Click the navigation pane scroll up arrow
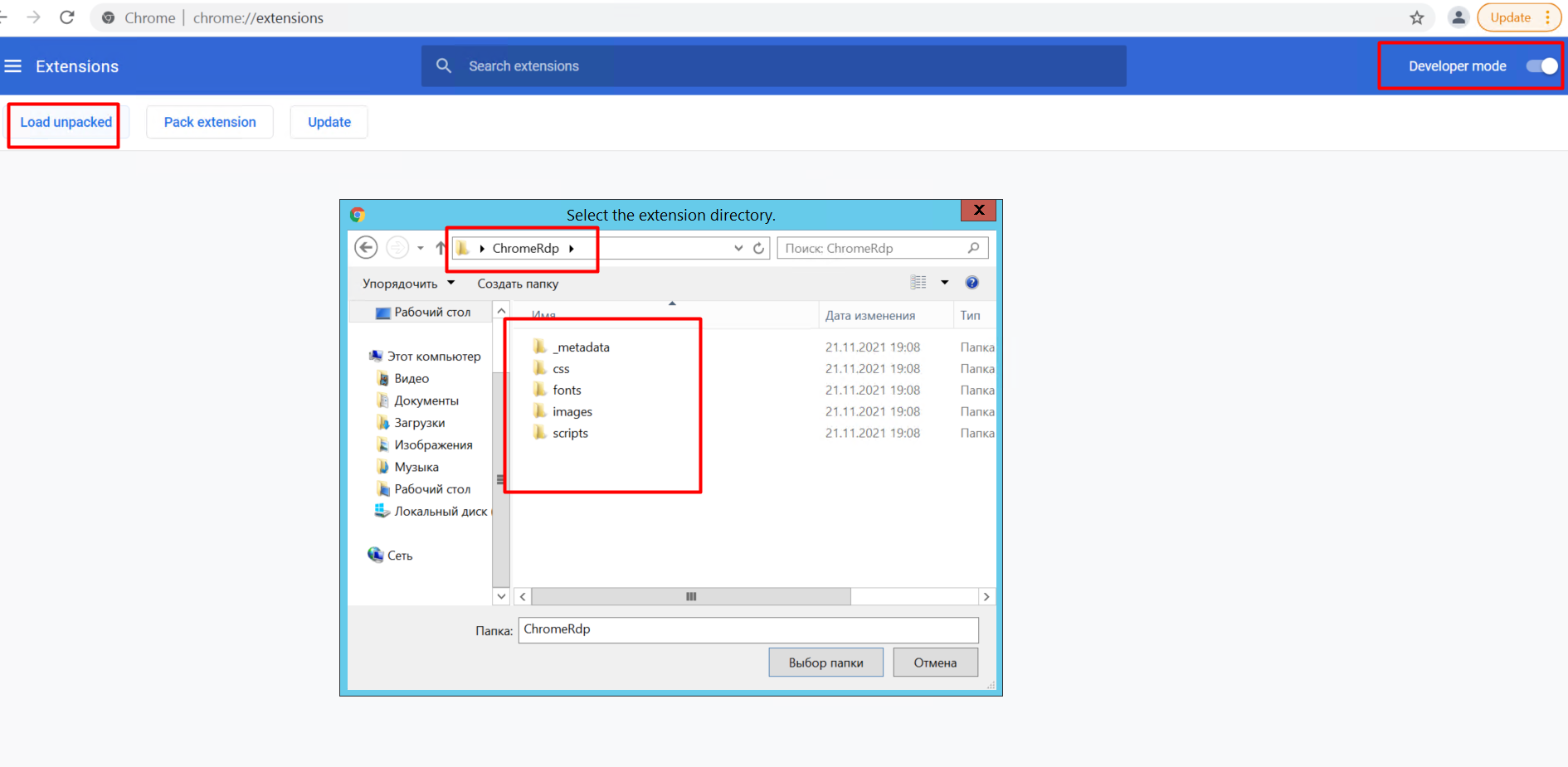1568x767 pixels. pyautogui.click(x=501, y=311)
